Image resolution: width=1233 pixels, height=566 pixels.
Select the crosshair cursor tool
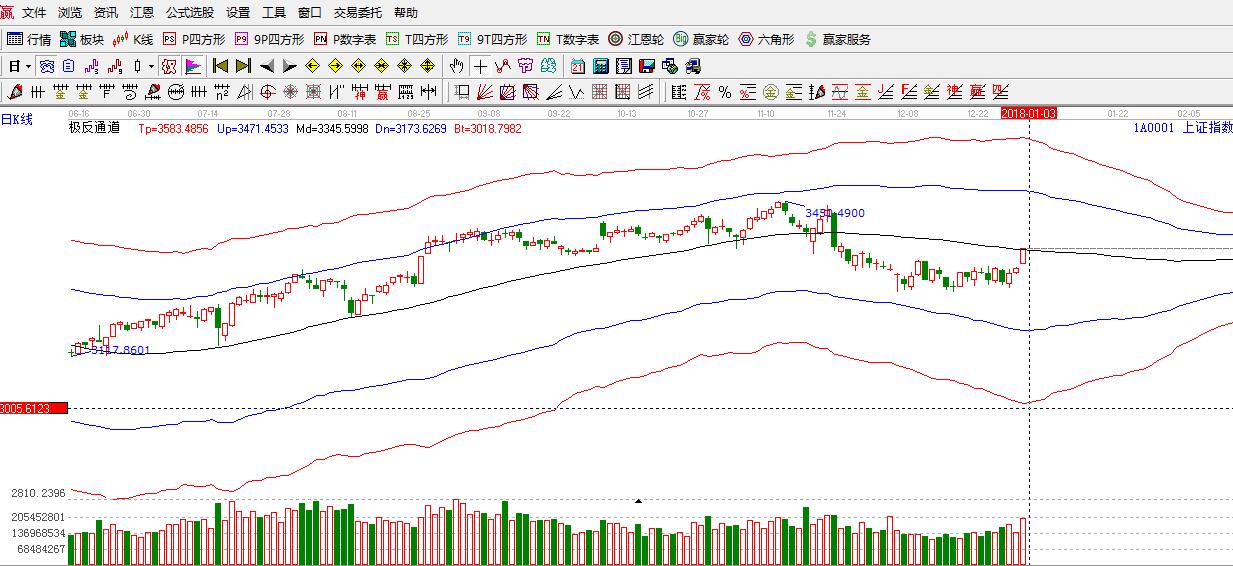pos(480,67)
